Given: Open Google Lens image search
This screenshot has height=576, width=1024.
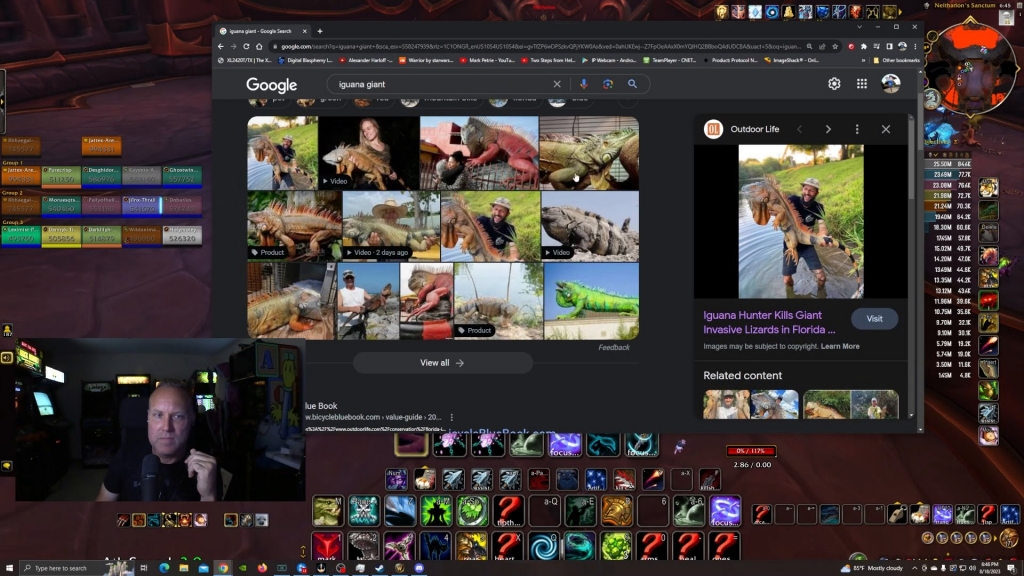Looking at the screenshot, I should 608,84.
